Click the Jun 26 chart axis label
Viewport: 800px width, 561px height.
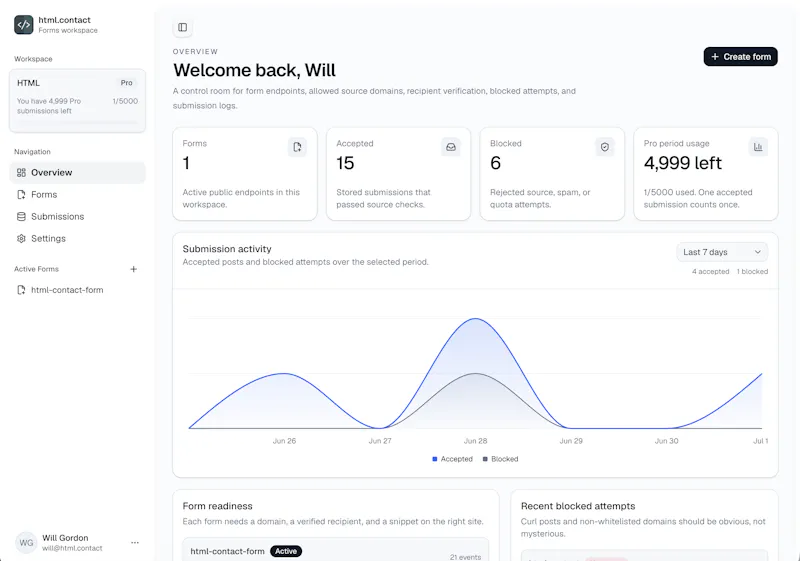[x=284, y=441]
